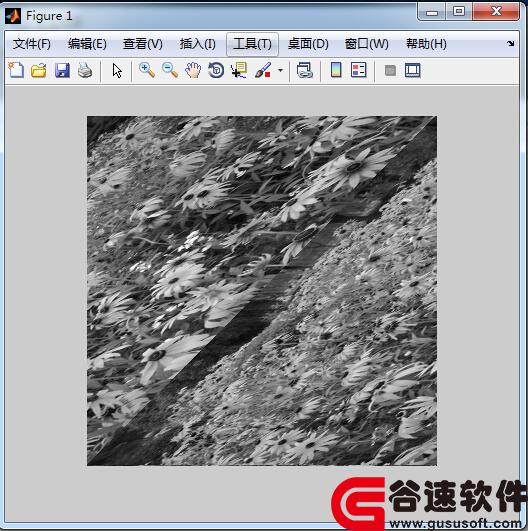Select the Brush data tool
The width and height of the screenshot is (528, 531).
pyautogui.click(x=263, y=70)
